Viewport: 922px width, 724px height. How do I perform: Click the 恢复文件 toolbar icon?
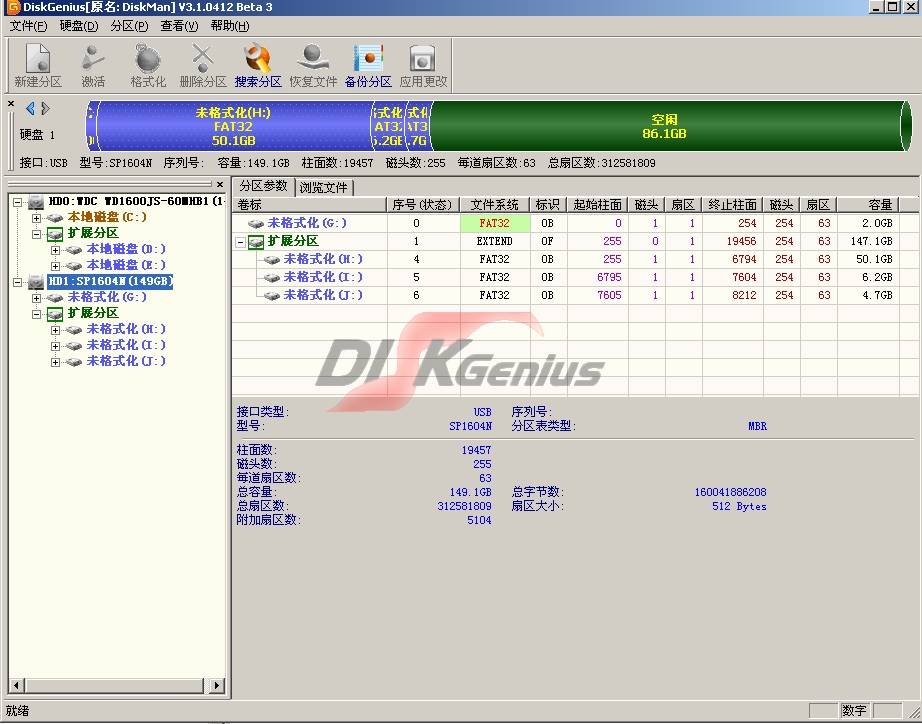pos(313,65)
